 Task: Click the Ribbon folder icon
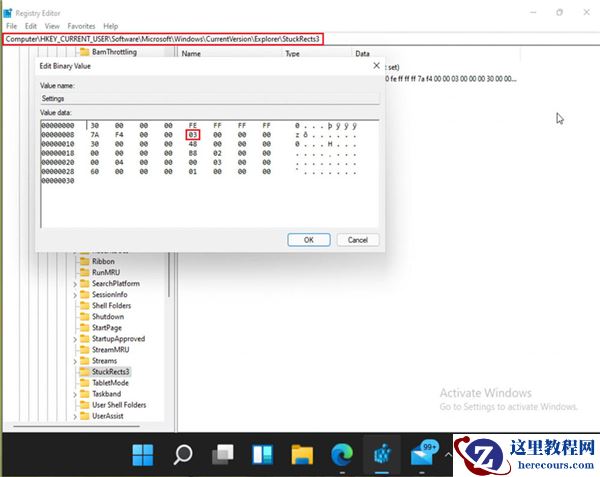coord(85,261)
